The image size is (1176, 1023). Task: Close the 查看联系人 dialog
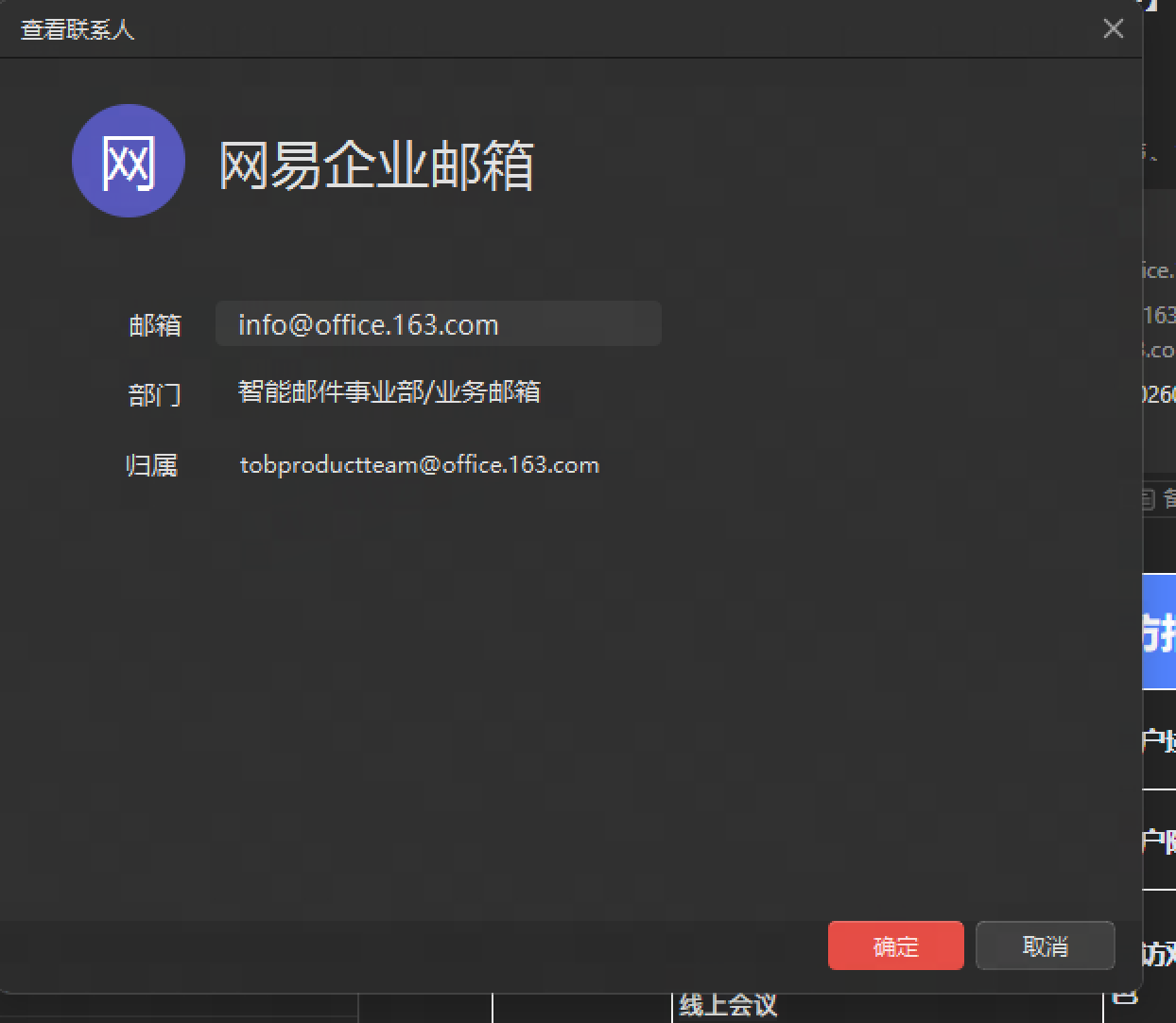1114,29
